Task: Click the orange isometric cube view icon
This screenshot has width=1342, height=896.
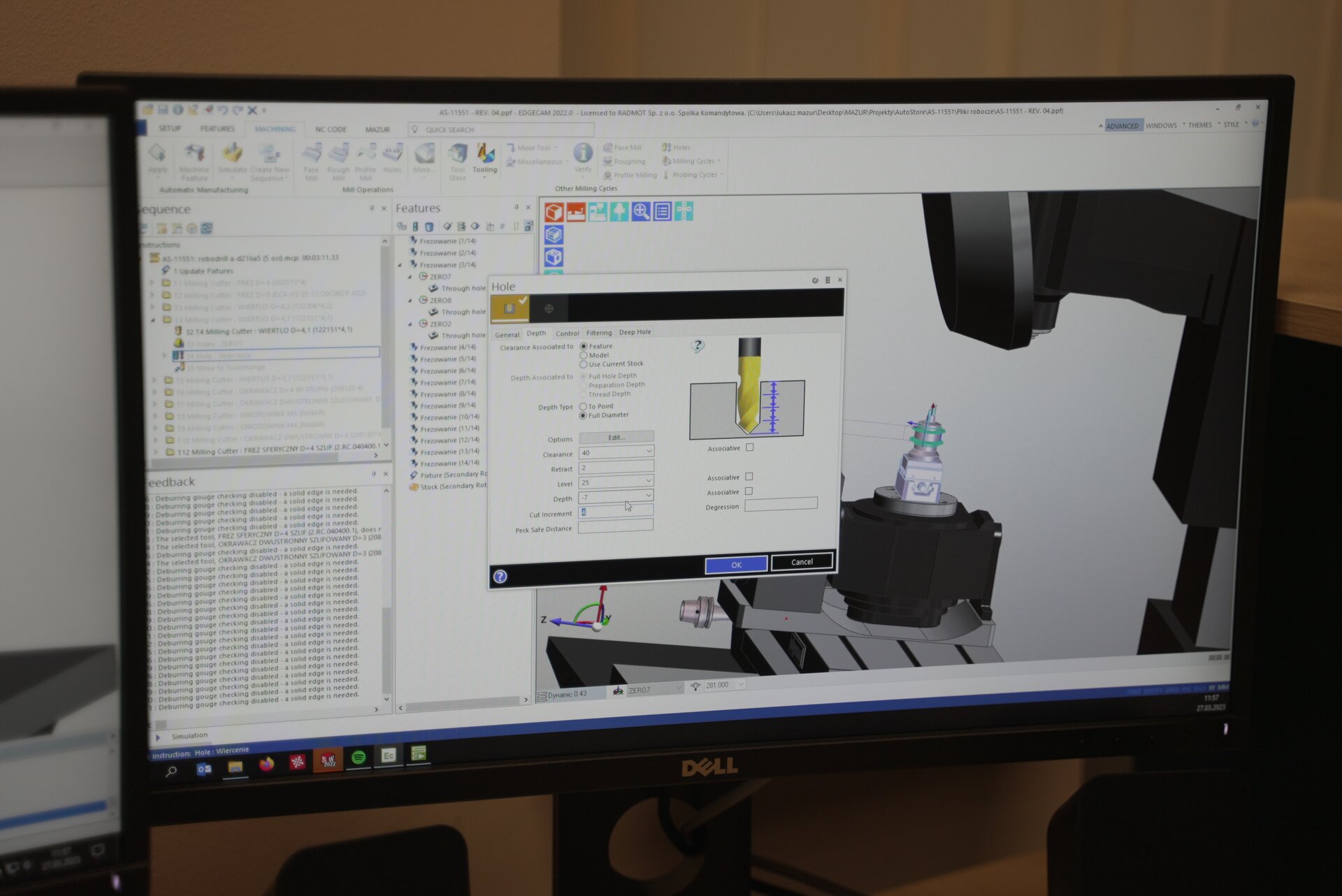Action: [554, 212]
